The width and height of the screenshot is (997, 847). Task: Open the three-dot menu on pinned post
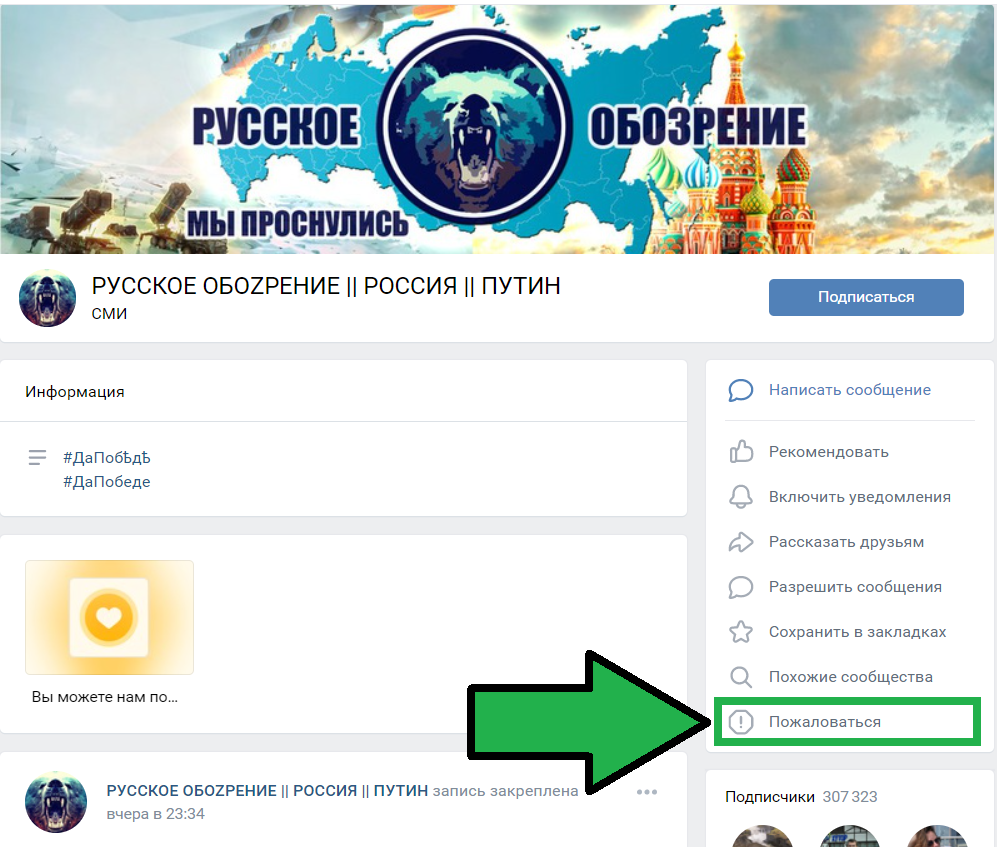click(647, 792)
